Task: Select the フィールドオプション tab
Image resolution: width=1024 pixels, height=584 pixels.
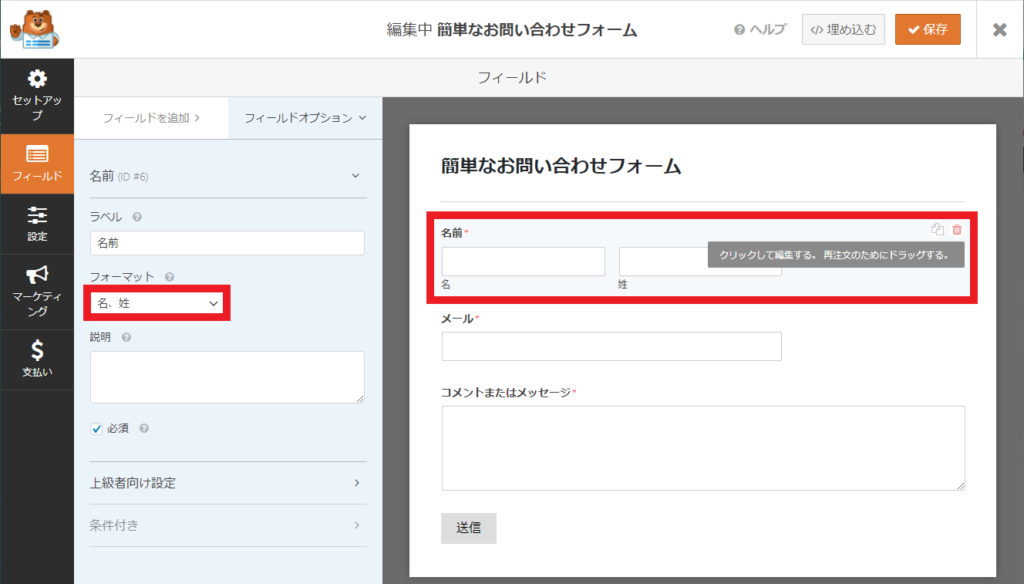Action: point(305,118)
